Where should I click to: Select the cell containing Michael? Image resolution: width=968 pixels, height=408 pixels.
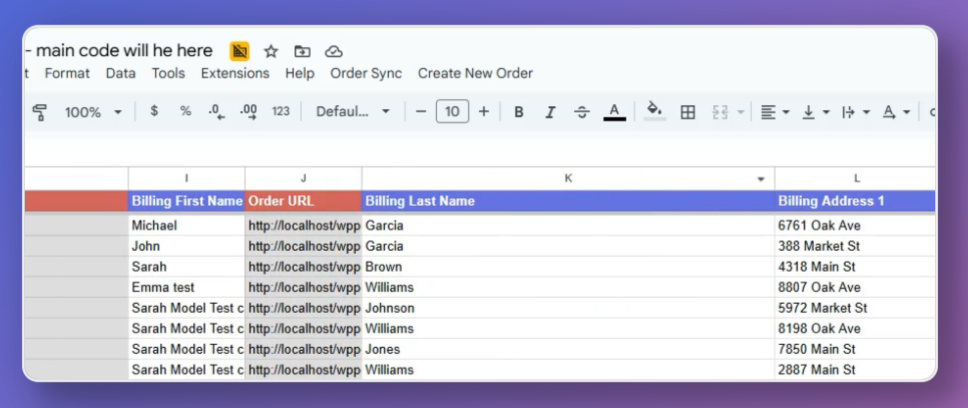(186, 225)
